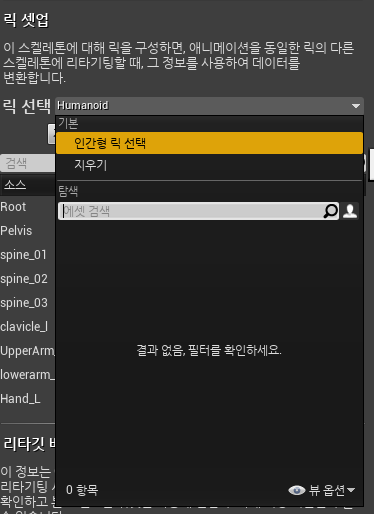Select the Pelvis bone row

[16, 231]
